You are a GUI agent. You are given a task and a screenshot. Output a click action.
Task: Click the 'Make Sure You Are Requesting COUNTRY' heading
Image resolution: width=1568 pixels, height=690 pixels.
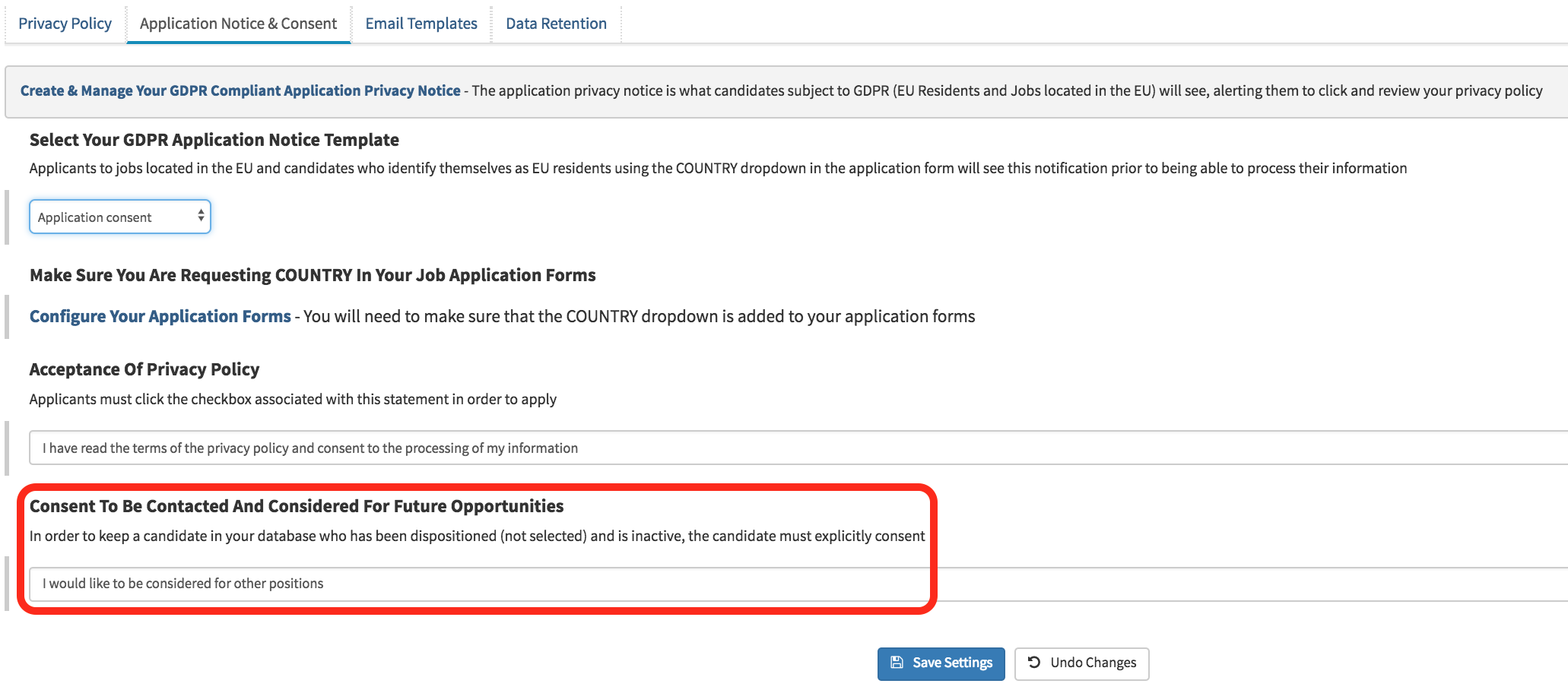point(313,275)
